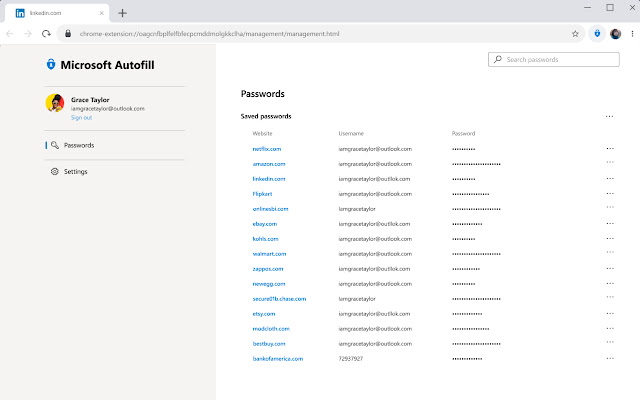Click the Search passwords field
The height and width of the screenshot is (400, 640).
pos(558,60)
